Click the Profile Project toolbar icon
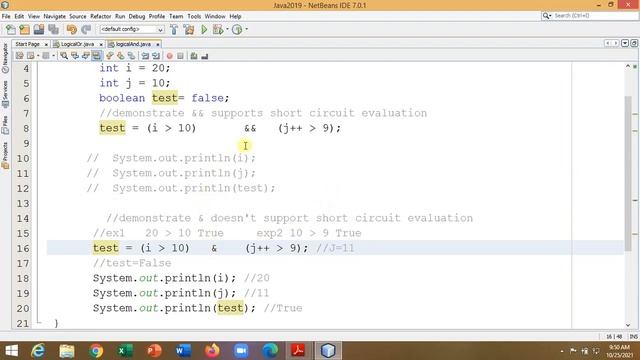 [237, 29]
